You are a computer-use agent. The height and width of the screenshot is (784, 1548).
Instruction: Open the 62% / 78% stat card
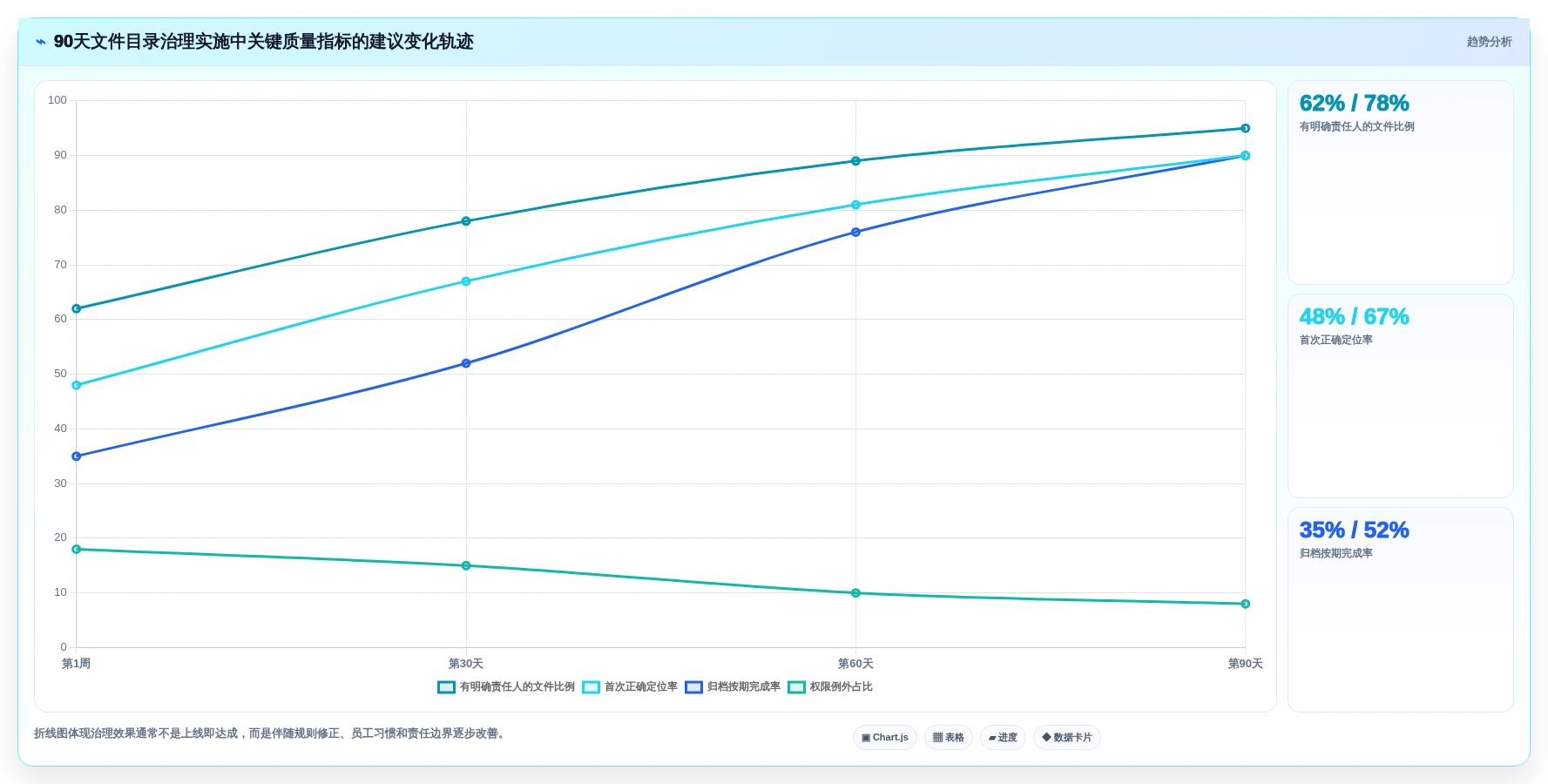pyautogui.click(x=1401, y=183)
